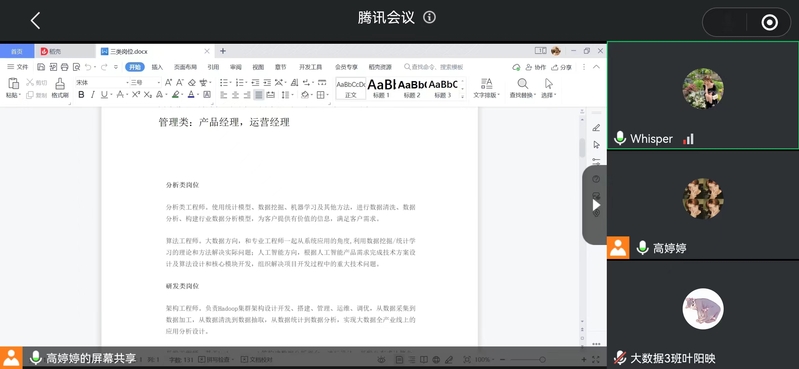
Task: Click the cursor icon in right sidebar
Action: pyautogui.click(x=596, y=145)
